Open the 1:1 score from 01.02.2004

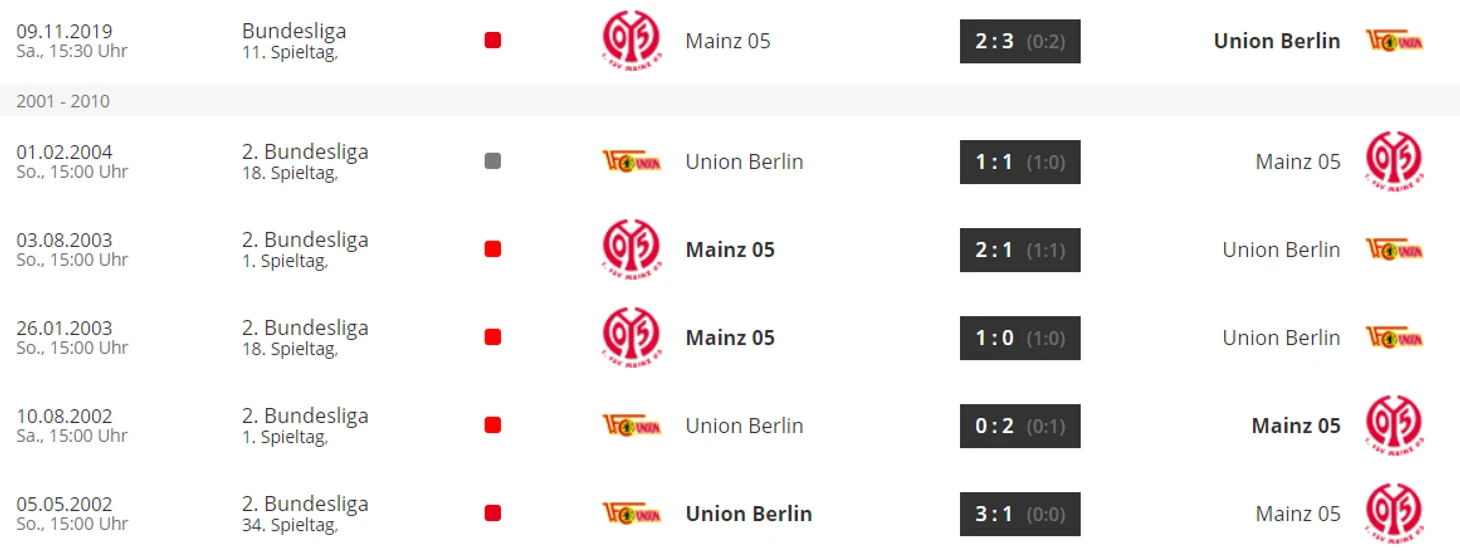click(x=1020, y=161)
